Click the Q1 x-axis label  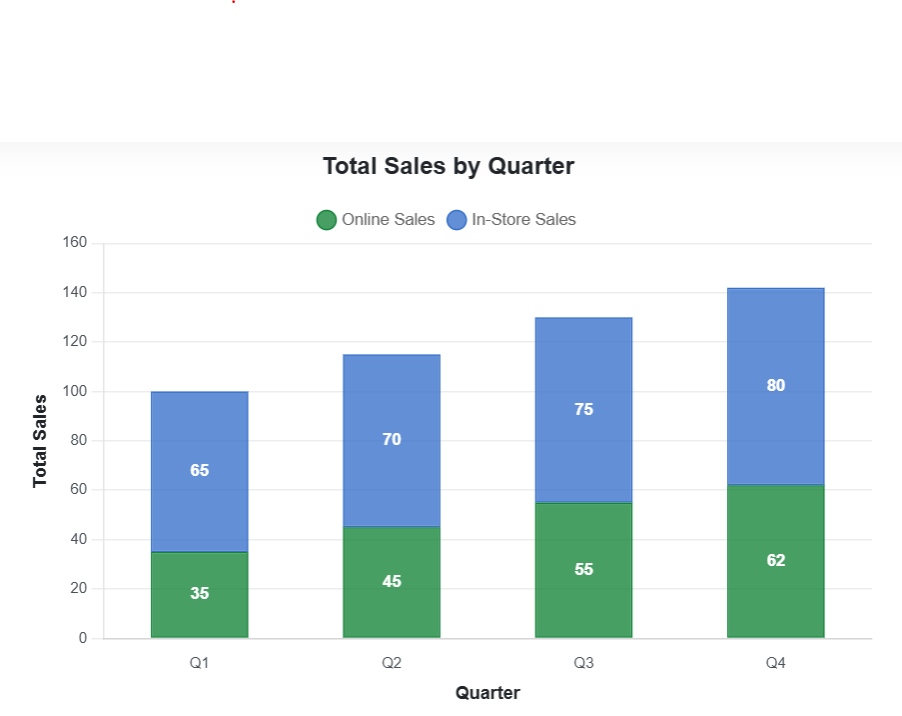coord(200,663)
